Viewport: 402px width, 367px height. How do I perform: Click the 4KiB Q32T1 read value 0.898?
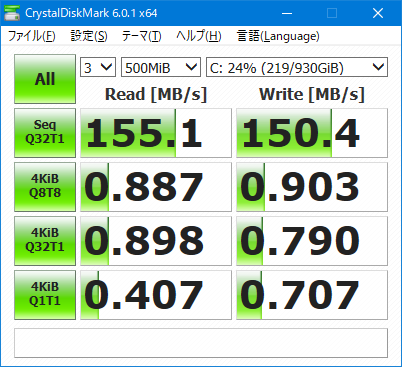pyautogui.click(x=156, y=241)
